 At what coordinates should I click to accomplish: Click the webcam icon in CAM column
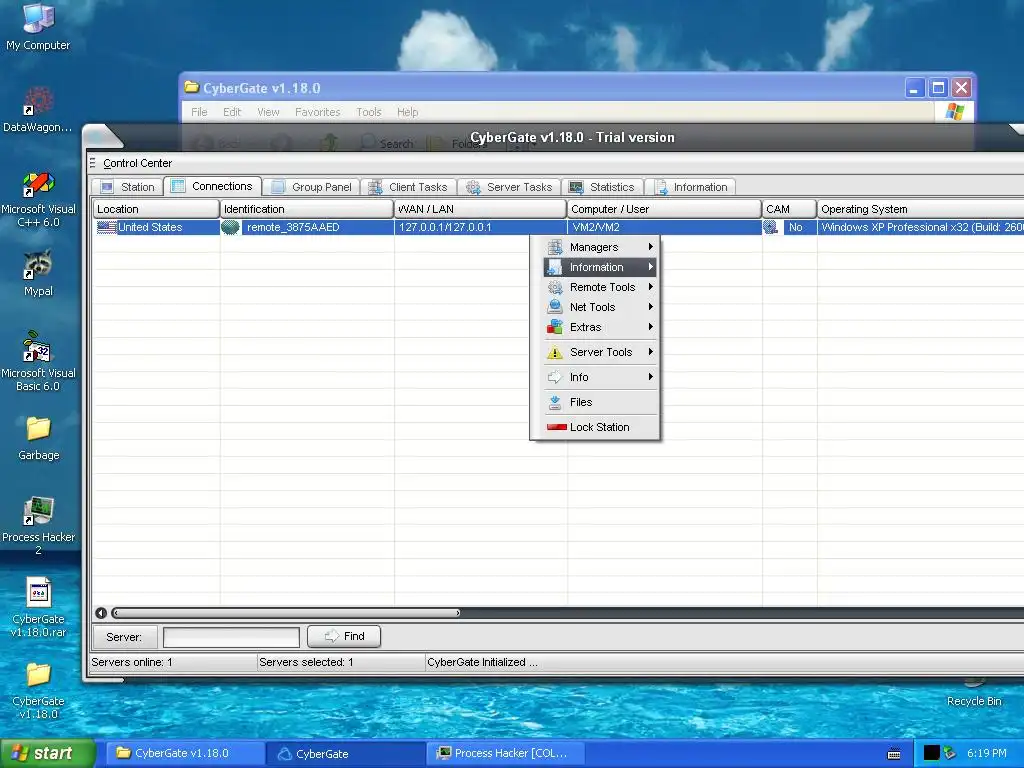pyautogui.click(x=771, y=227)
